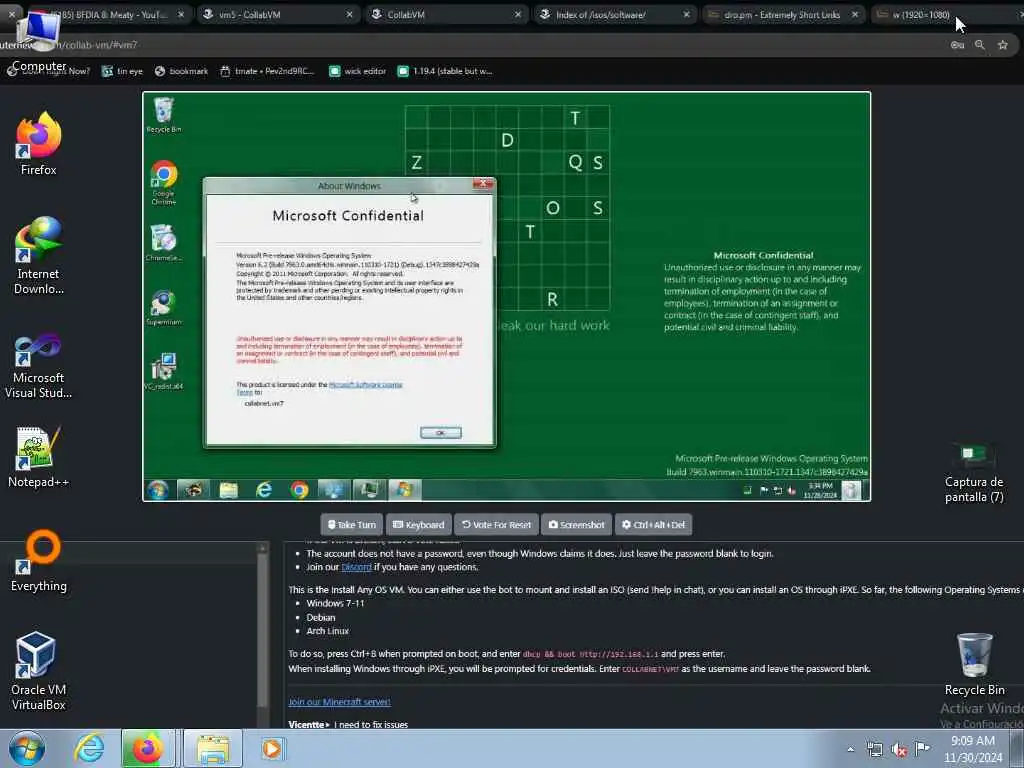This screenshot has width=1024, height=768.
Task: Click winver flag item in VM taskbar
Action: pos(404,490)
